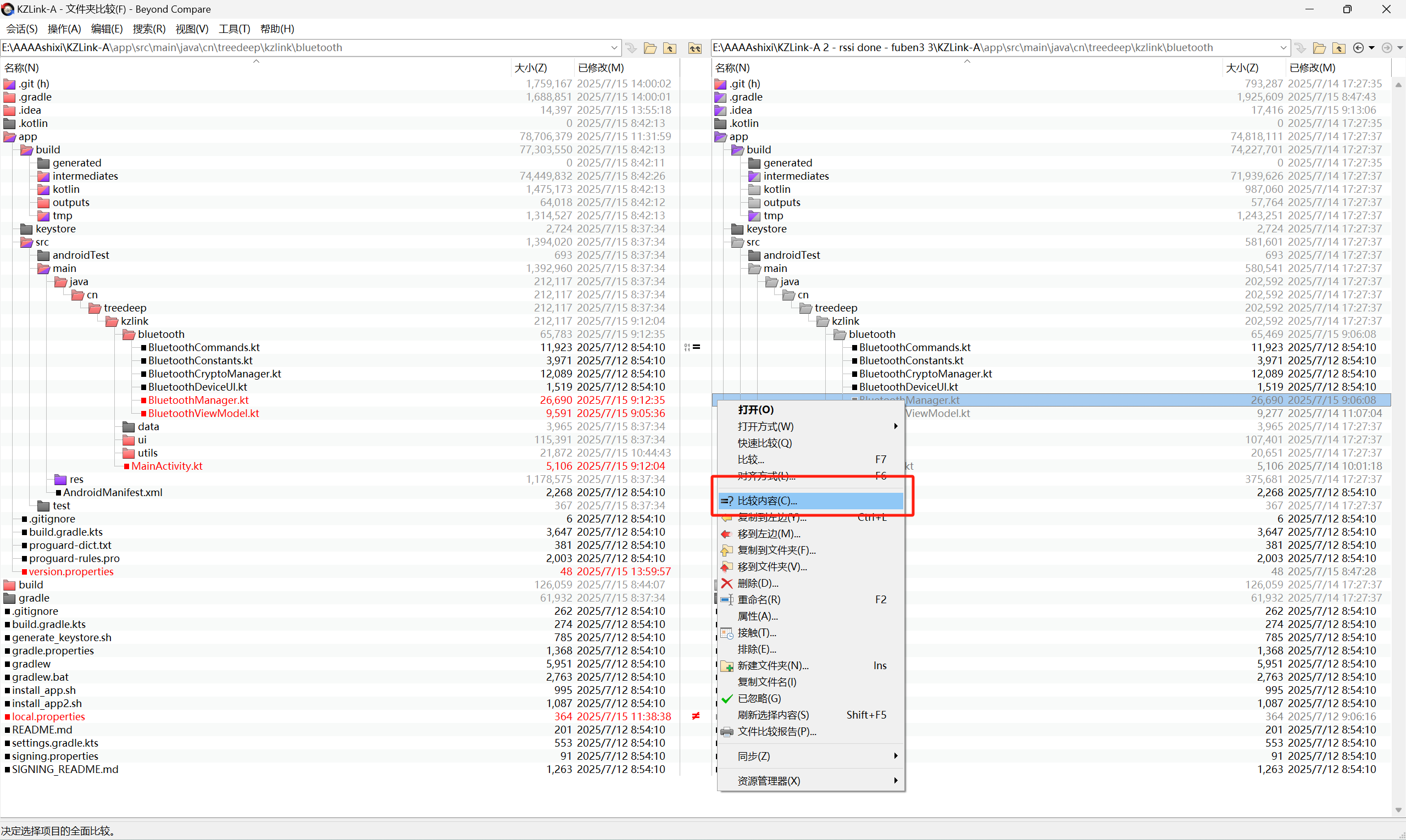Click the right pane browse-for-folder icon
The image size is (1406, 840).
coord(1319,48)
